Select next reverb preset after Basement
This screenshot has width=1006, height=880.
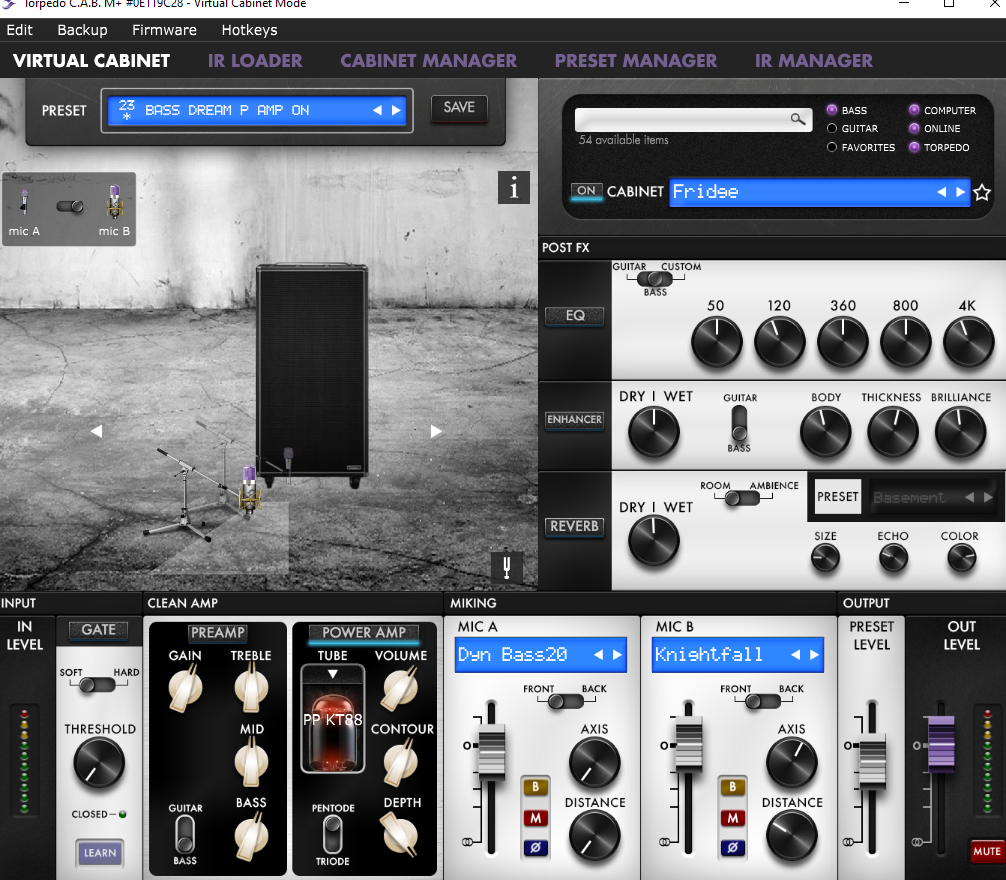pyautogui.click(x=988, y=497)
